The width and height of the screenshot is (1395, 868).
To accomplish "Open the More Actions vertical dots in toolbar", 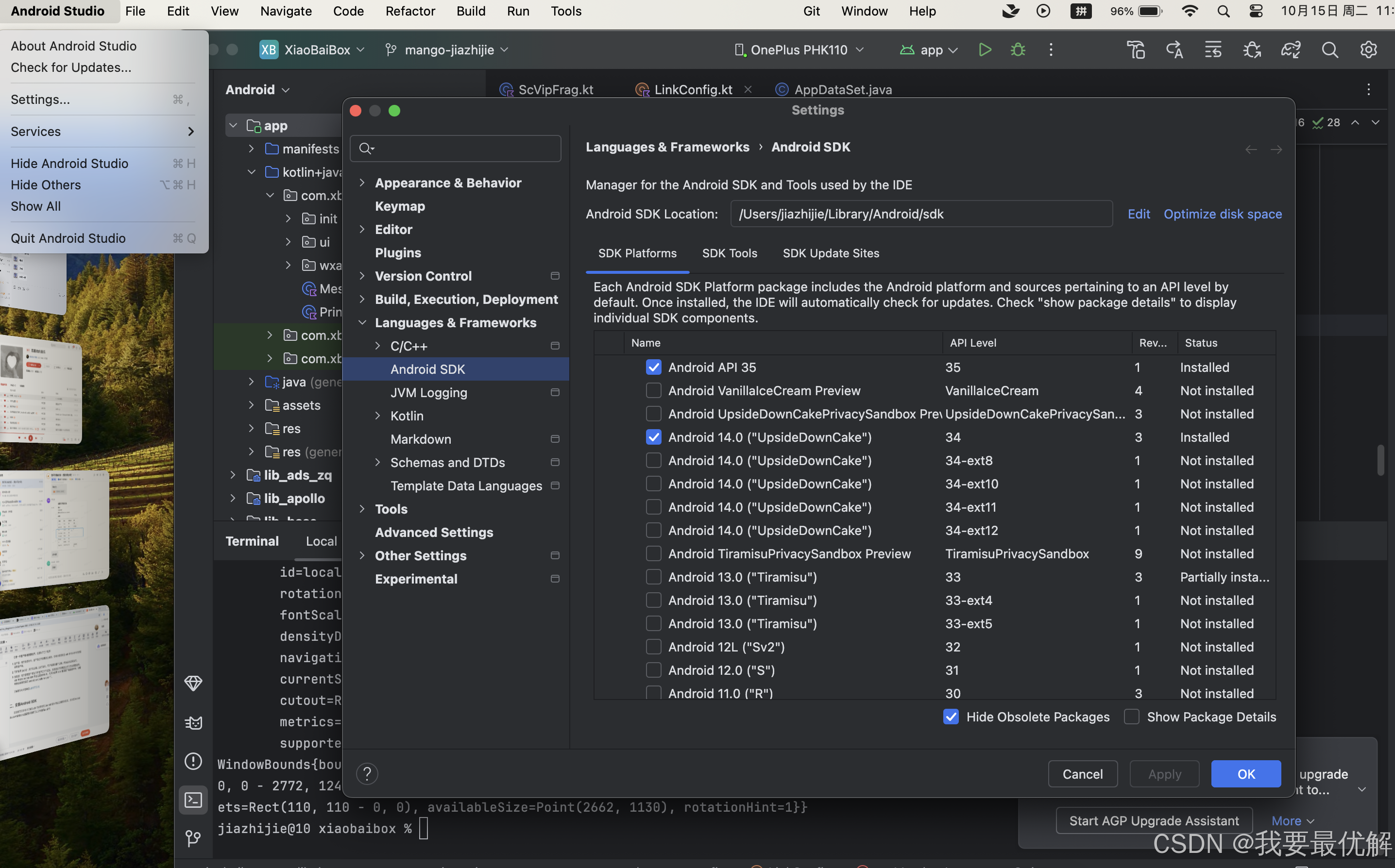I will coord(1051,50).
